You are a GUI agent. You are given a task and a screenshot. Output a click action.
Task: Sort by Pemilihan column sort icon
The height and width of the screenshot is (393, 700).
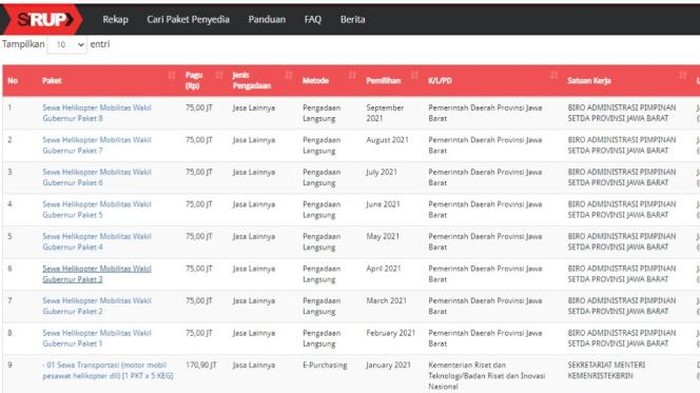point(414,75)
